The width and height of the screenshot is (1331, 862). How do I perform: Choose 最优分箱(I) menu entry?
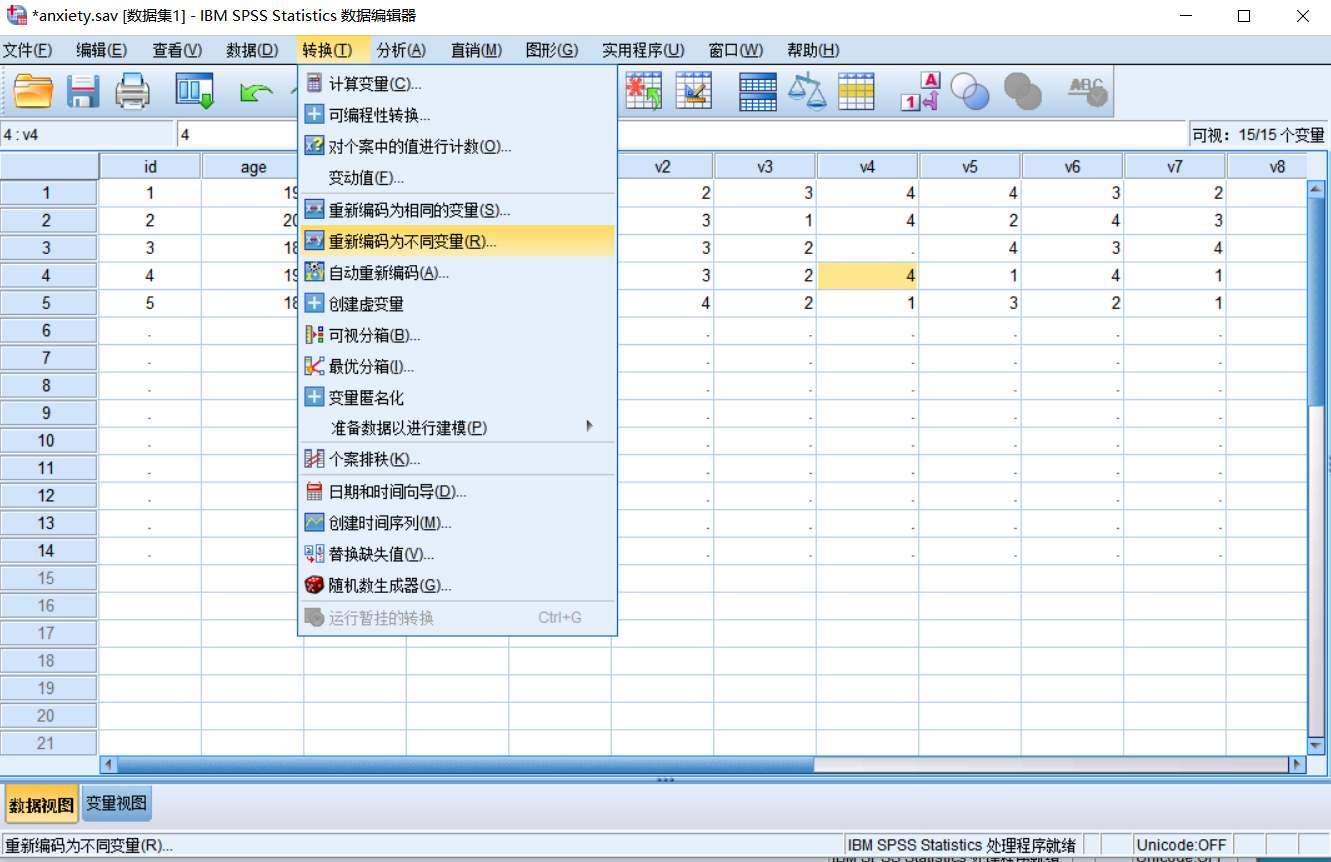tap(457, 367)
